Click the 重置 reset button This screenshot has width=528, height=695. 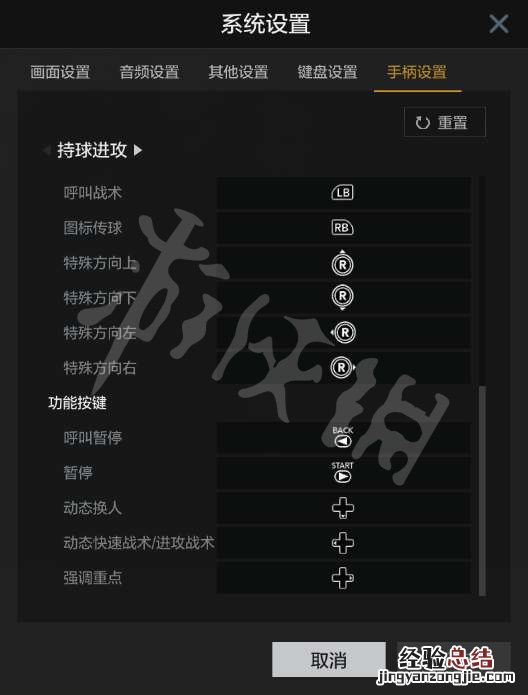[445, 122]
